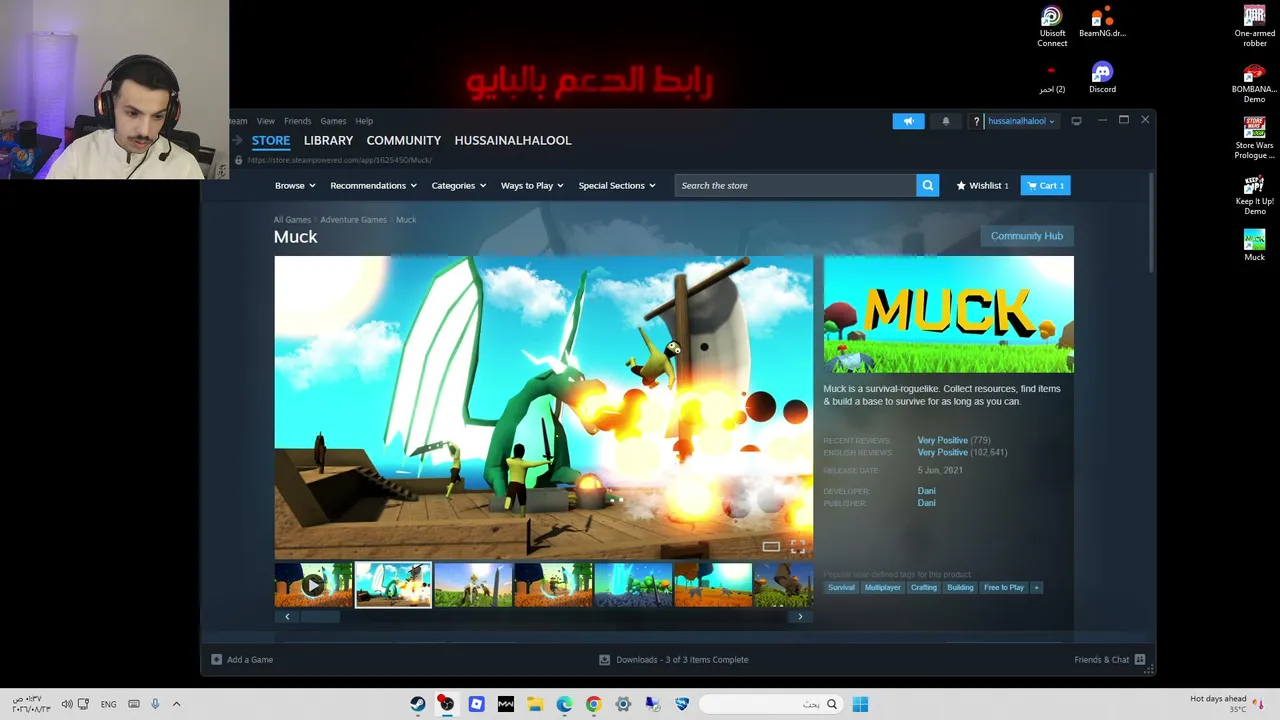Click the Downloads icon in Steam footer
The width and height of the screenshot is (1280, 720).
(604, 660)
